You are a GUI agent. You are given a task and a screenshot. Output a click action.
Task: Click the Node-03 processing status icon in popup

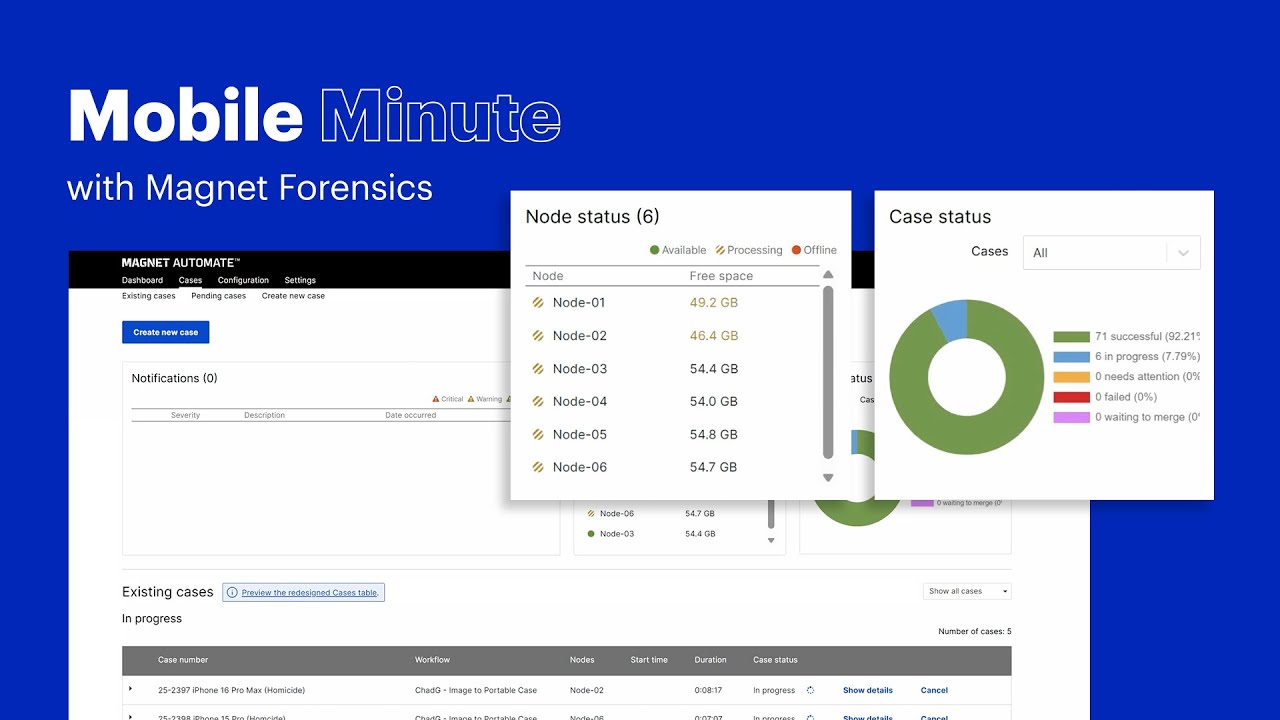point(538,368)
